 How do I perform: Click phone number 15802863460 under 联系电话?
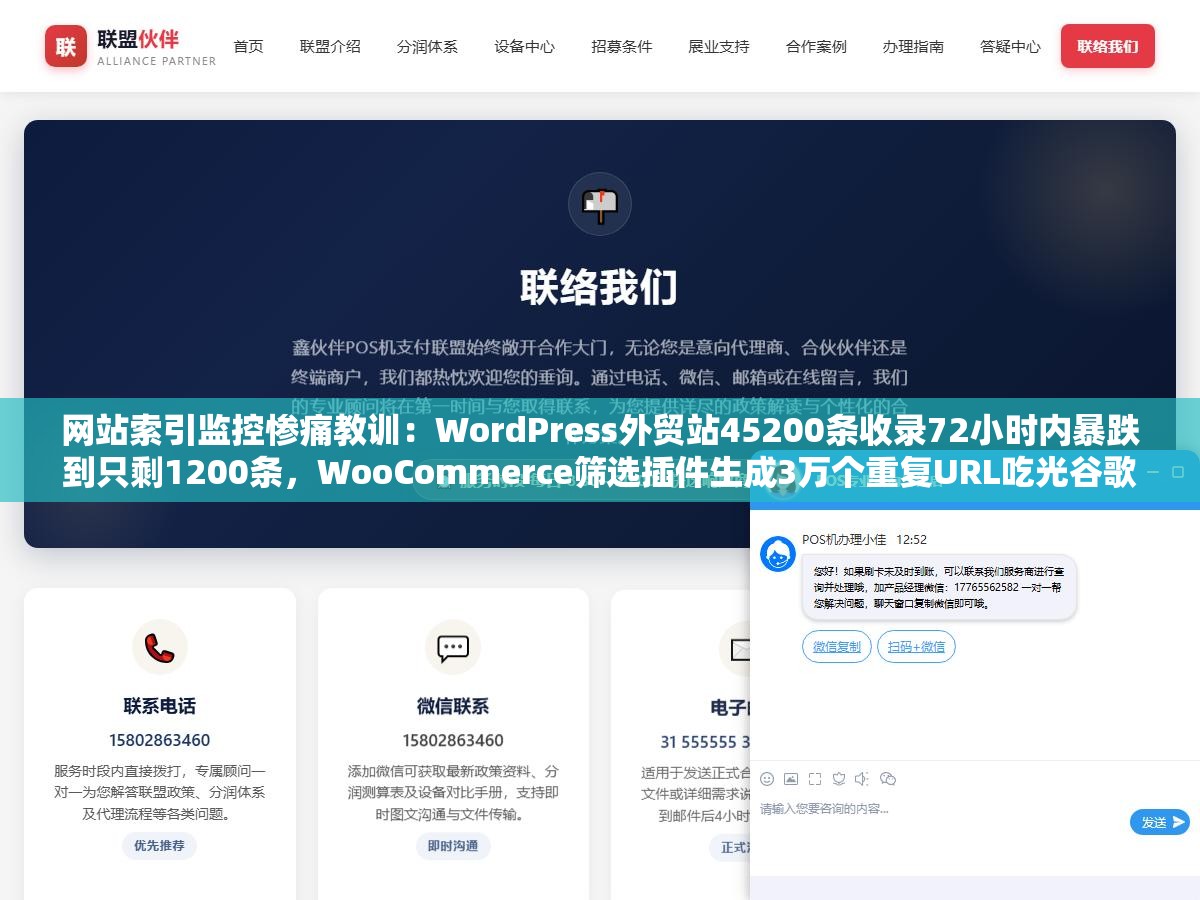(160, 740)
